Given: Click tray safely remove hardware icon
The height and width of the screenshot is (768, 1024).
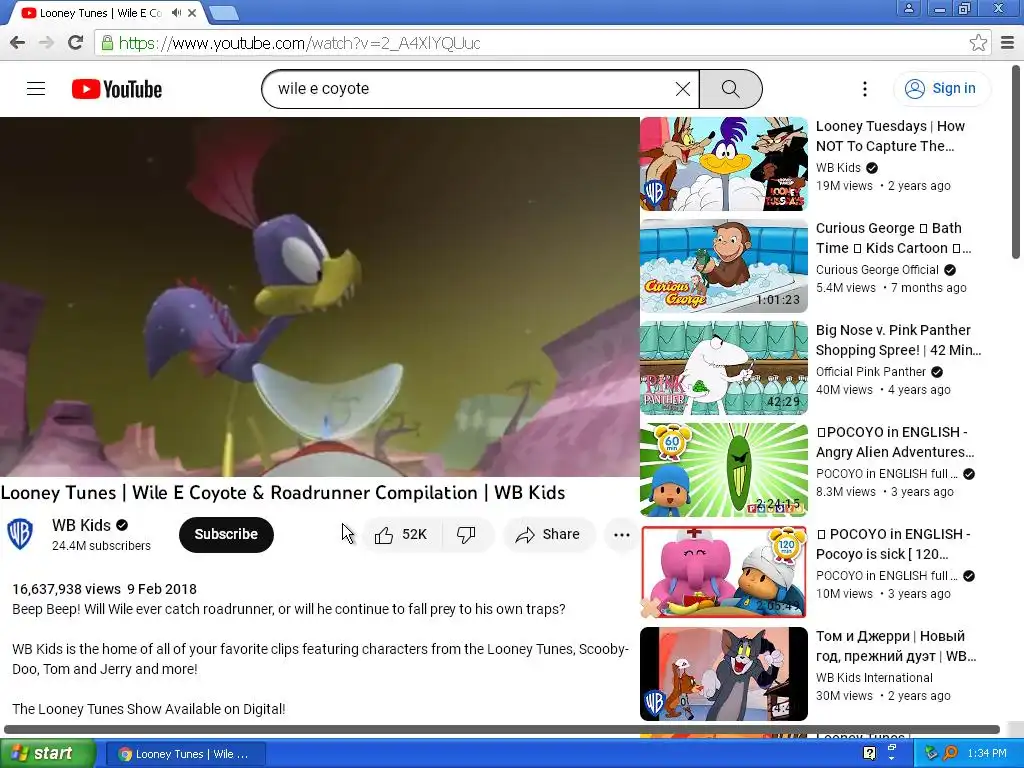Looking at the screenshot, I should pyautogui.click(x=931, y=753).
